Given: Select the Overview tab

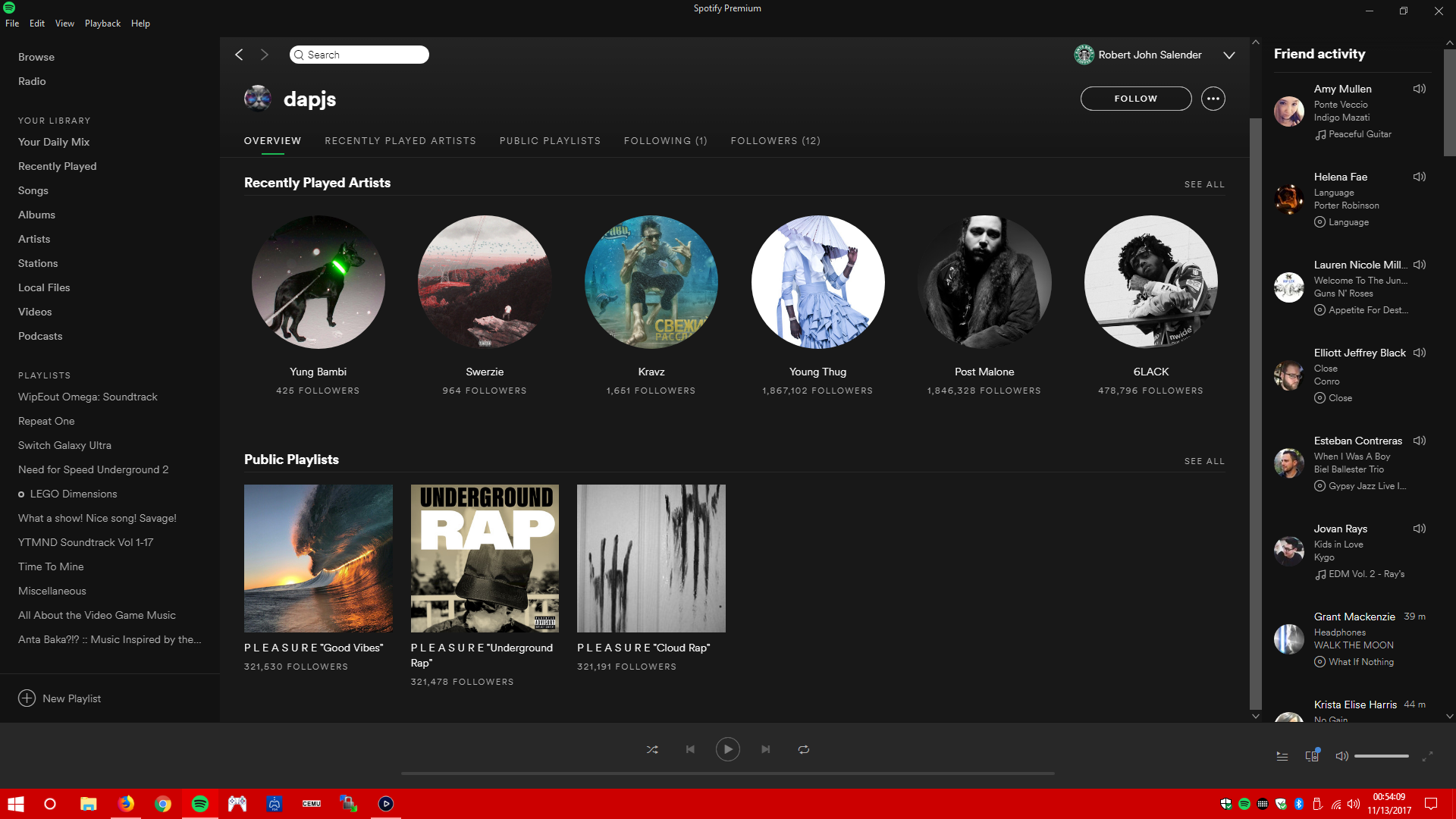Looking at the screenshot, I should (272, 141).
